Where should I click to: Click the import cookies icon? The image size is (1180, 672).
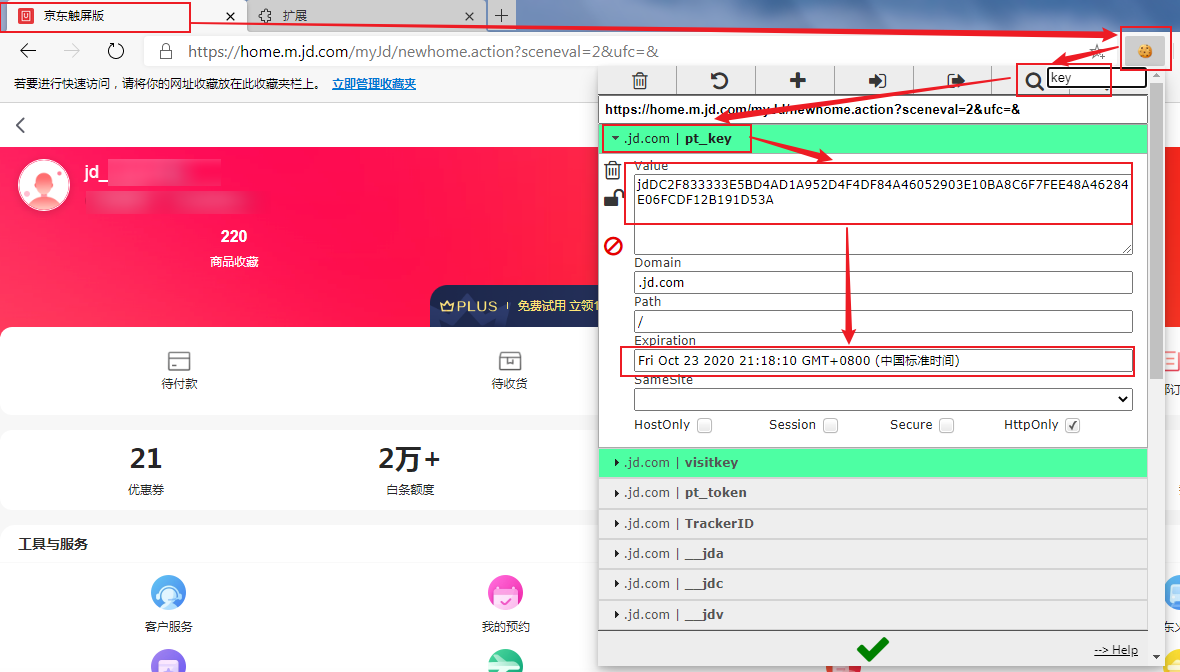[x=877, y=81]
